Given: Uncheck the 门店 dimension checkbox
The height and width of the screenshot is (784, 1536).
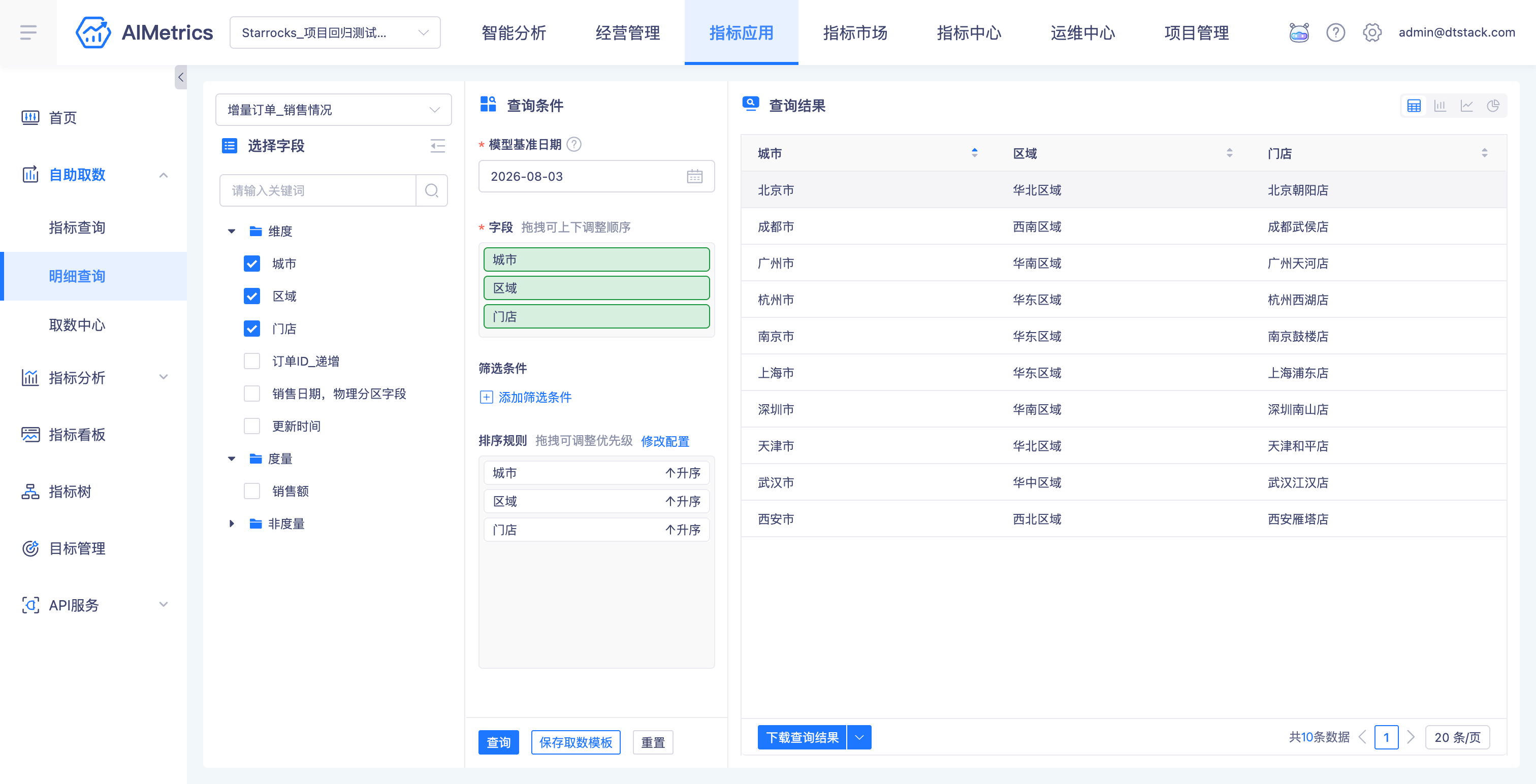Looking at the screenshot, I should [252, 329].
